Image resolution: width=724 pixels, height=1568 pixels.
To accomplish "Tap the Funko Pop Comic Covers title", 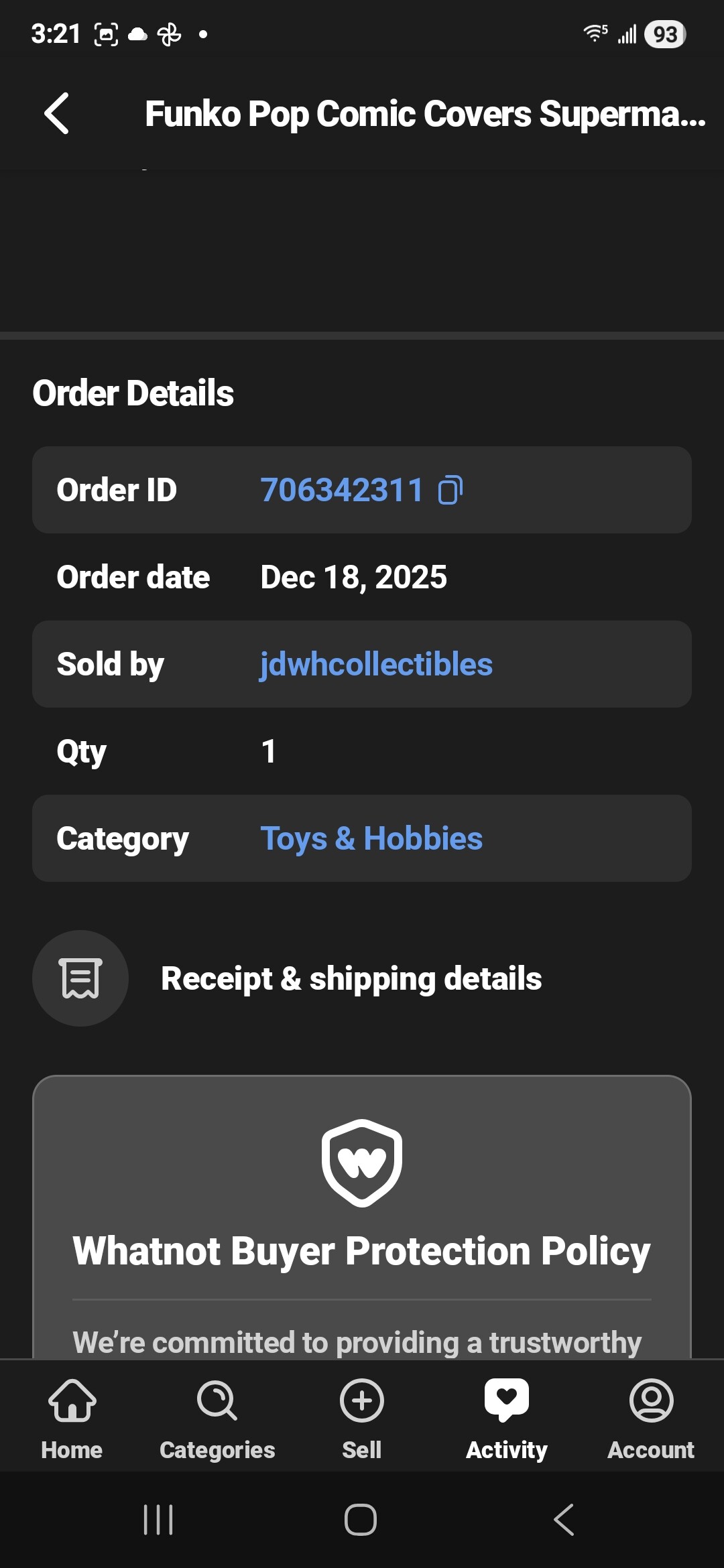I will point(425,114).
